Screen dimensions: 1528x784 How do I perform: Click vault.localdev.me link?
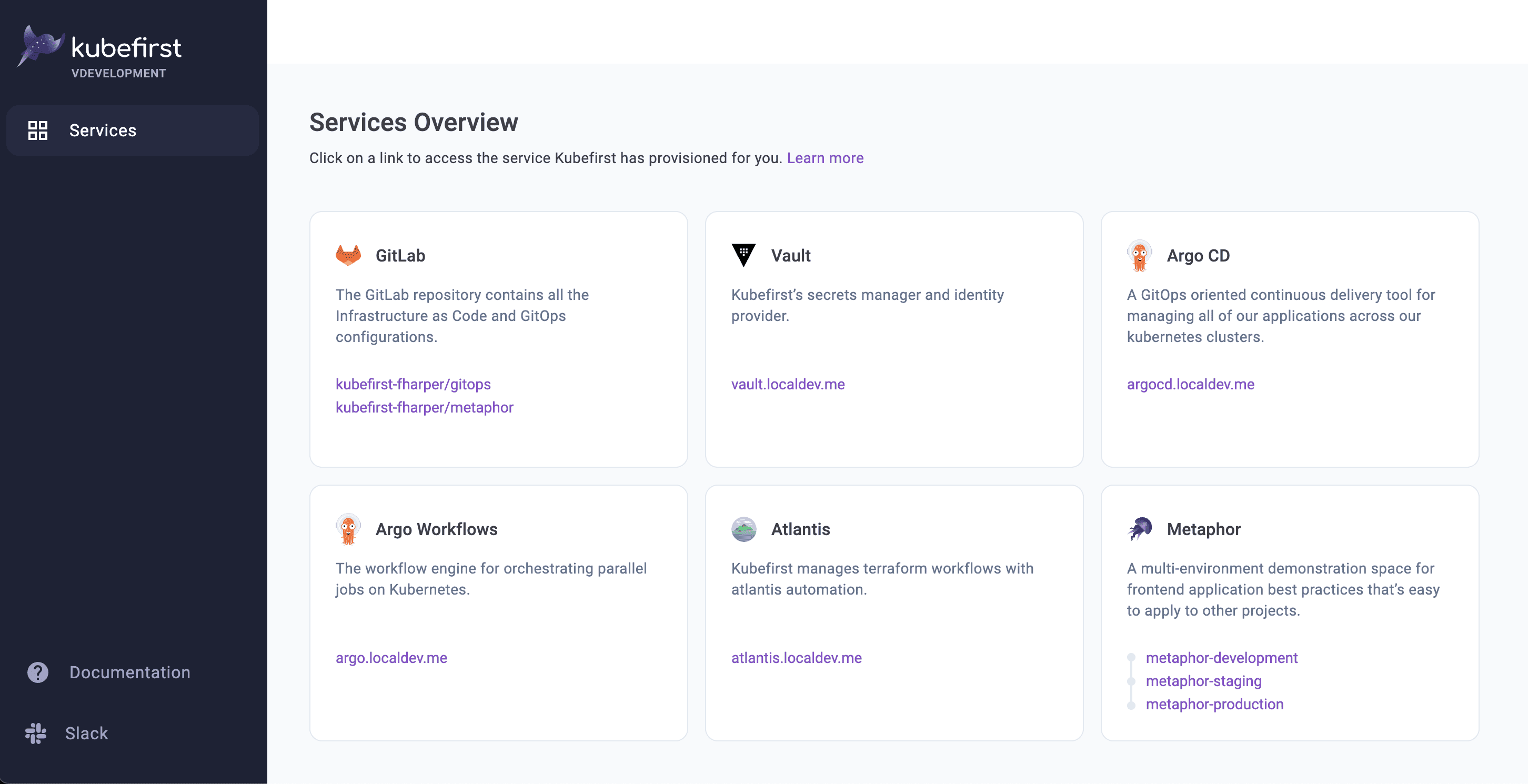[x=788, y=383]
